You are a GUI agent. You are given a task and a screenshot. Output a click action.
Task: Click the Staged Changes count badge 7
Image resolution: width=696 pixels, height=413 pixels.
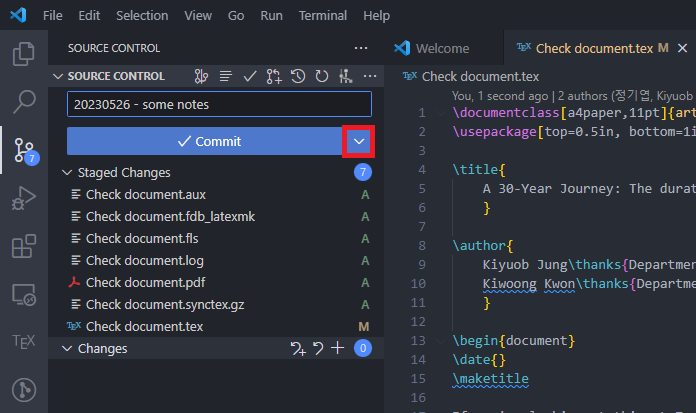363,172
